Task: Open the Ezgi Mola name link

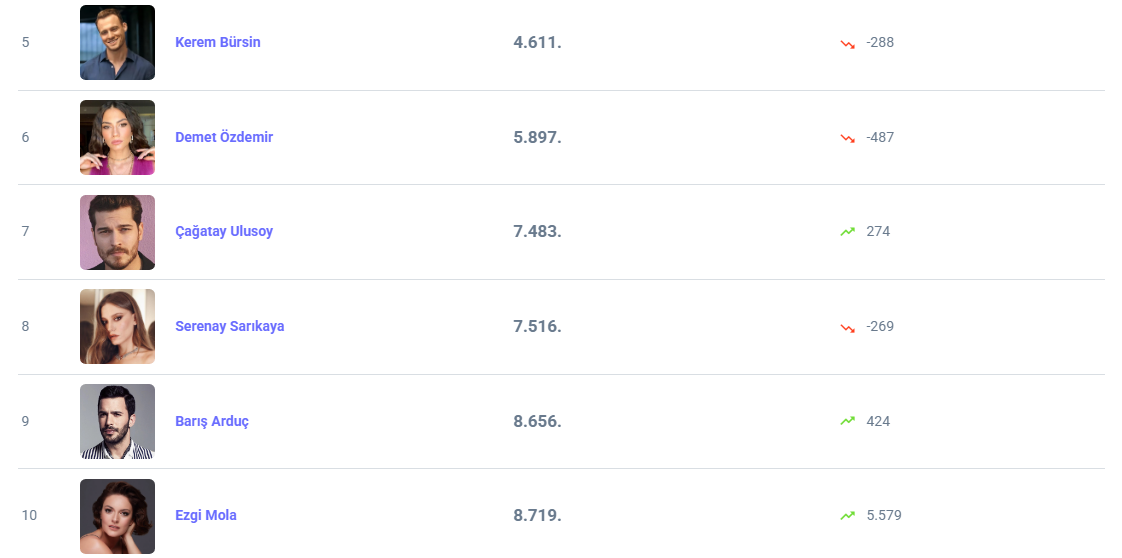Action: 205,515
